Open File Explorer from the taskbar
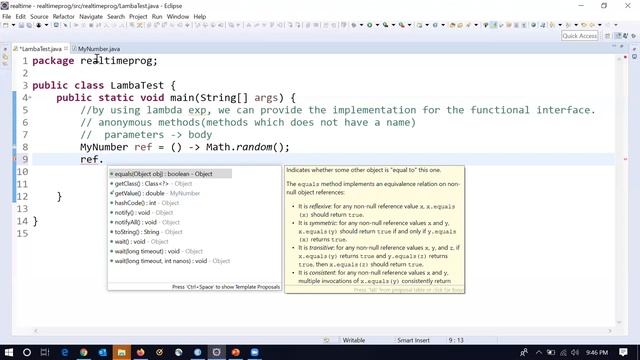This screenshot has height=360, width=640. [x=122, y=352]
